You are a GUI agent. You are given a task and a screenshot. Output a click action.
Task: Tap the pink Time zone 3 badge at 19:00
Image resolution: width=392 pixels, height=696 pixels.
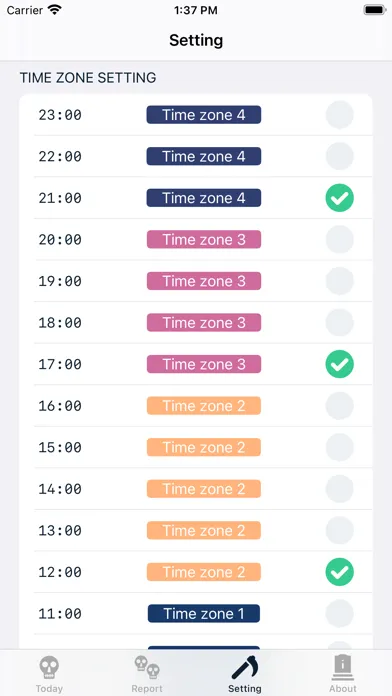[204, 281]
